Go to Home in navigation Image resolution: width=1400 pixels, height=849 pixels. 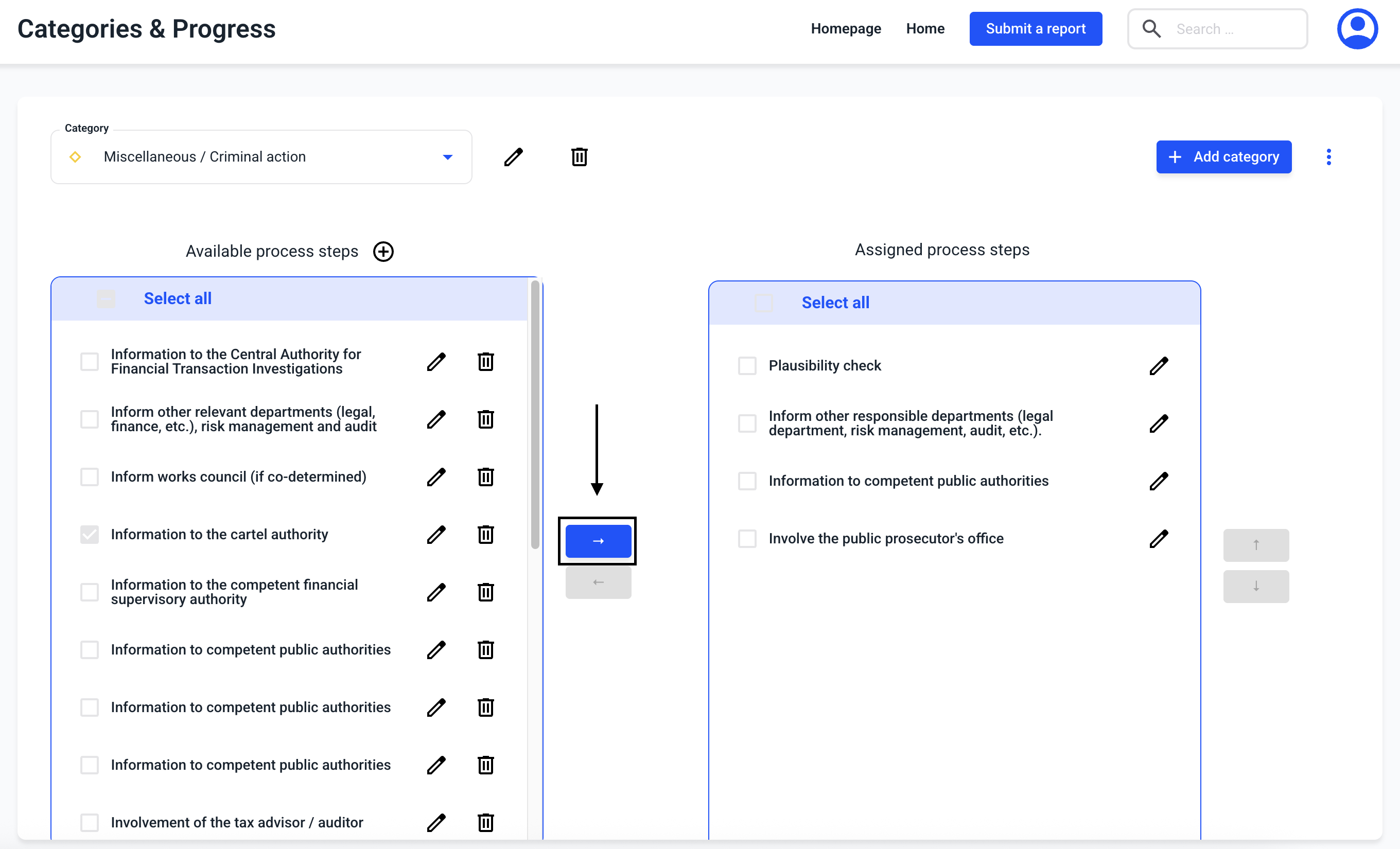pos(925,28)
